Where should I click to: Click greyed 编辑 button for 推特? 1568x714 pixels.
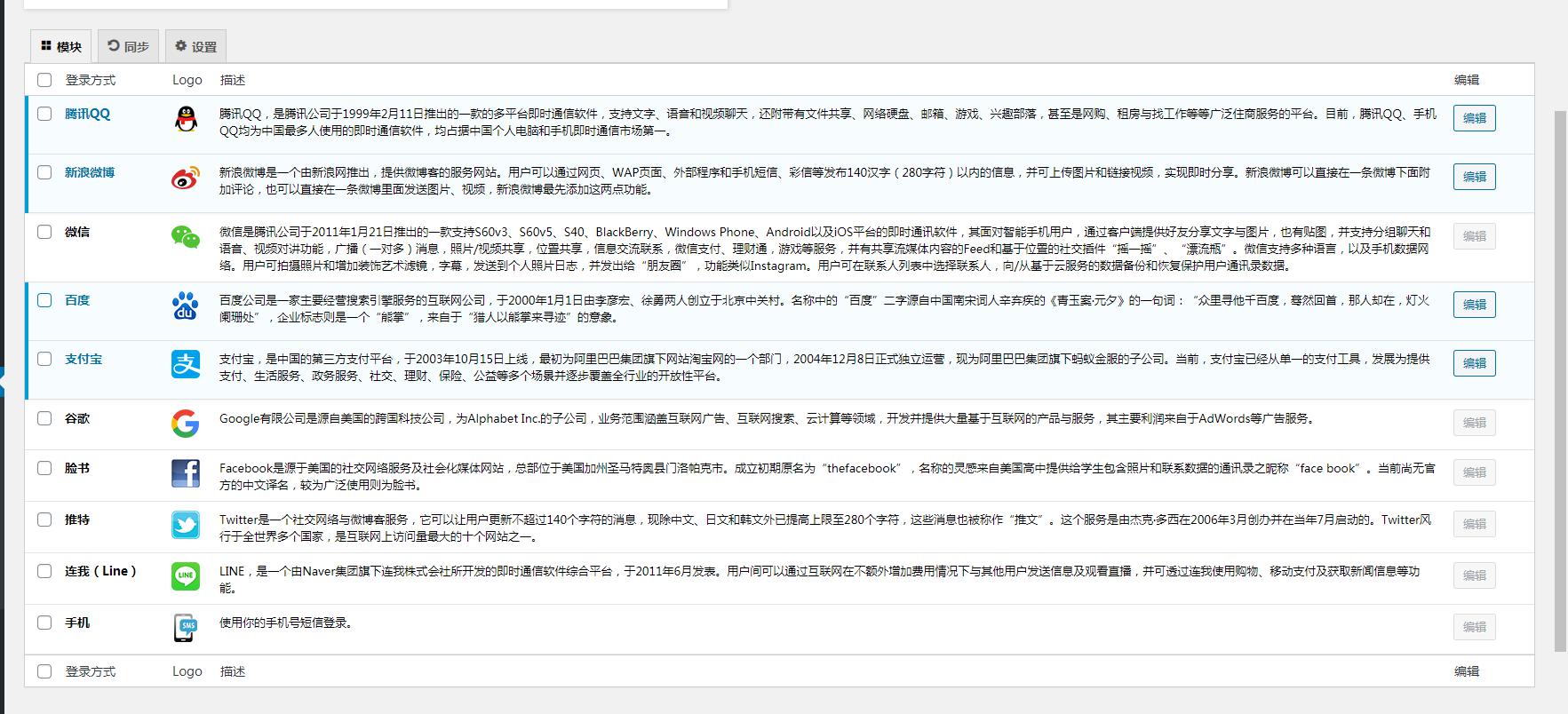[1475, 524]
